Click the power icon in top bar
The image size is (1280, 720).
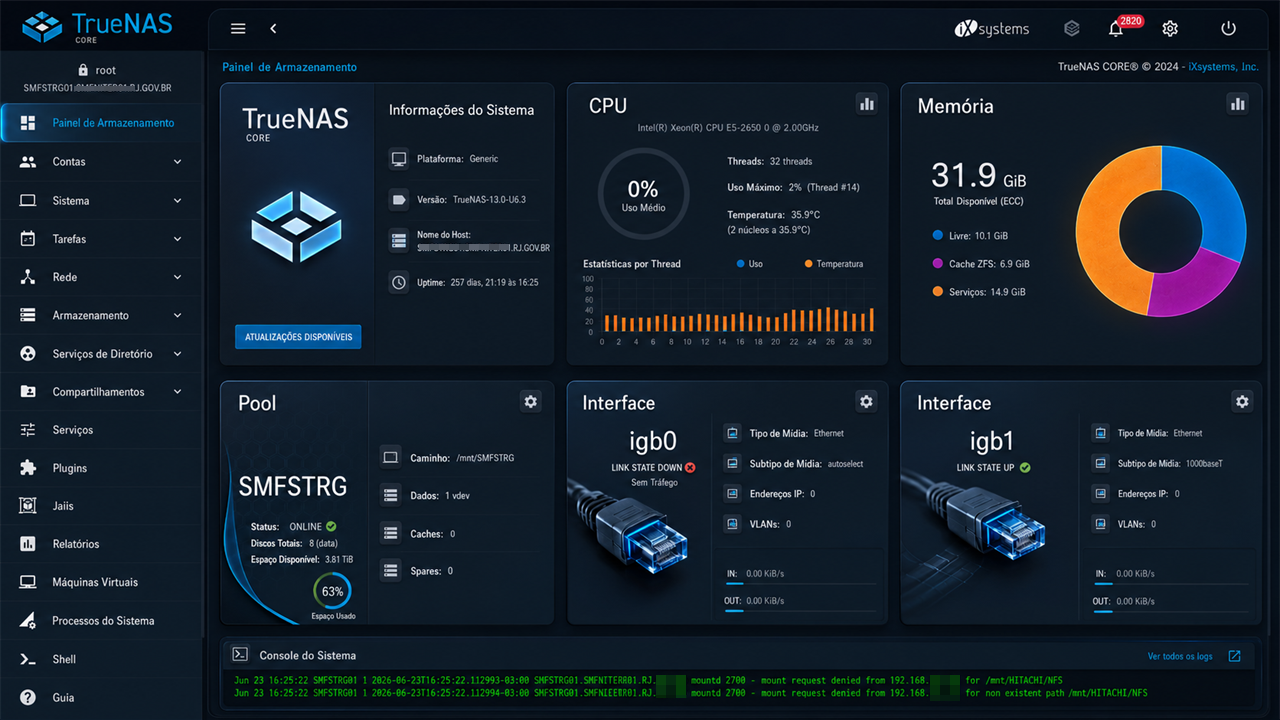(1228, 29)
